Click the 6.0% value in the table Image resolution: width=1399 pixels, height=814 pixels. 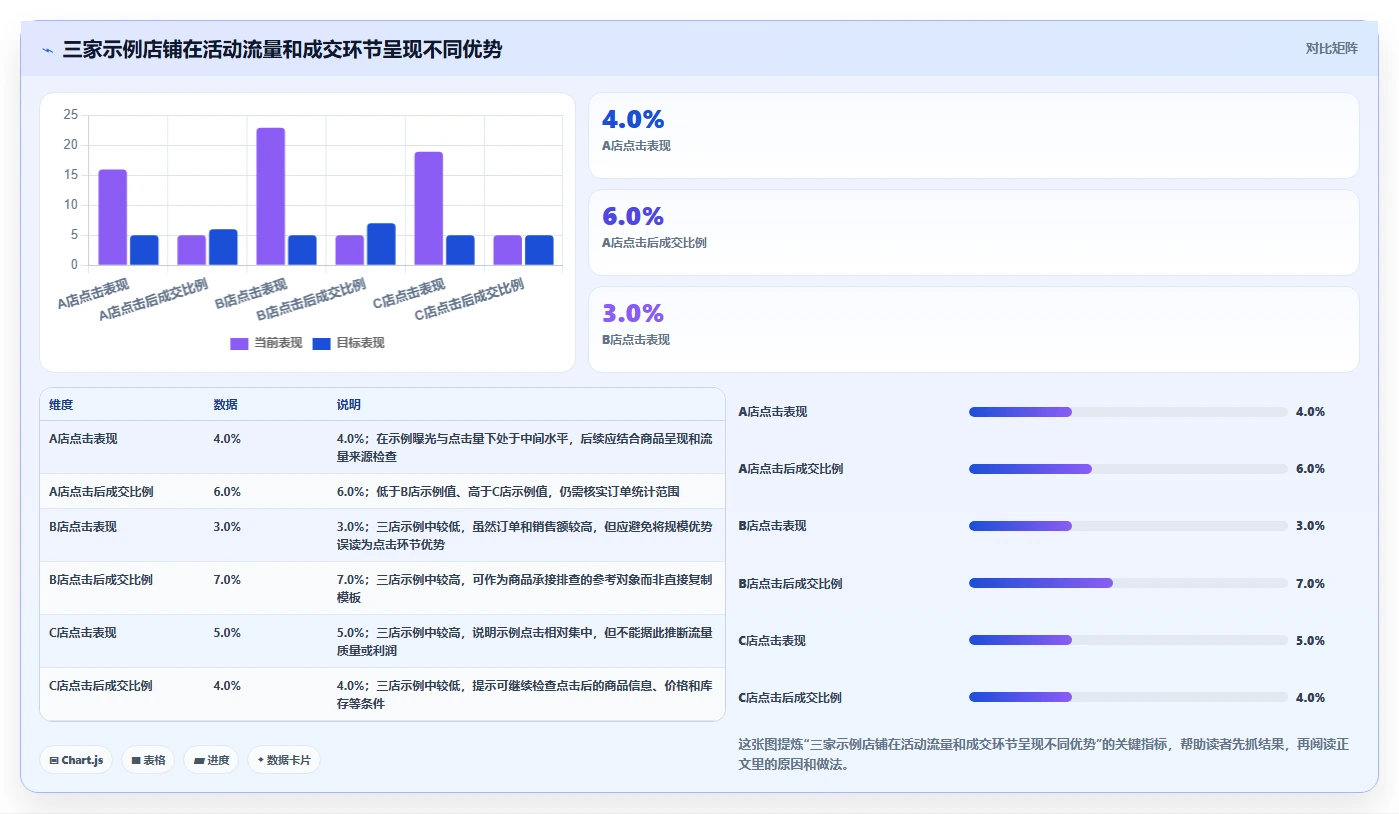click(227, 492)
